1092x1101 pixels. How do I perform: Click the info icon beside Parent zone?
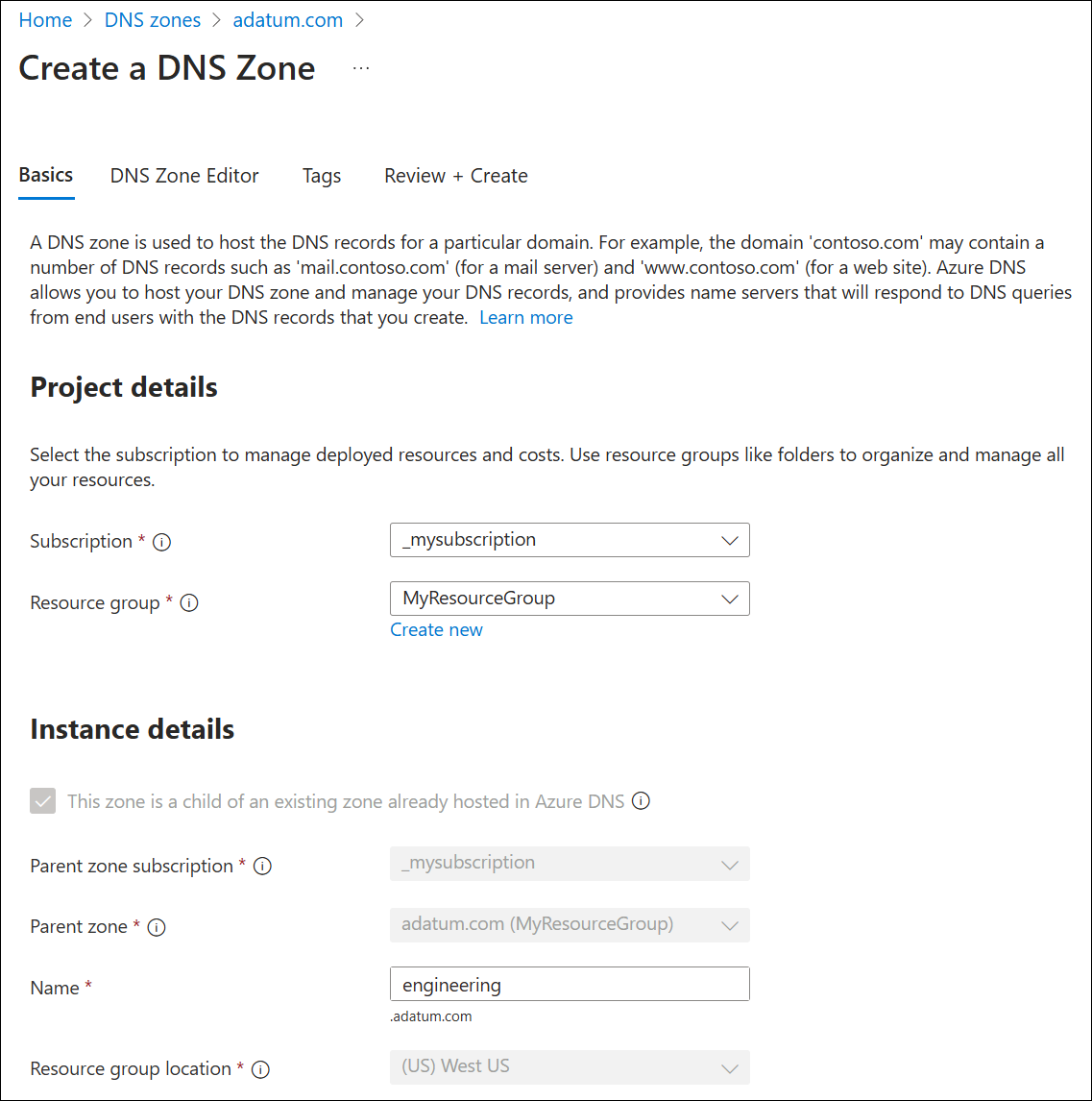[x=156, y=927]
